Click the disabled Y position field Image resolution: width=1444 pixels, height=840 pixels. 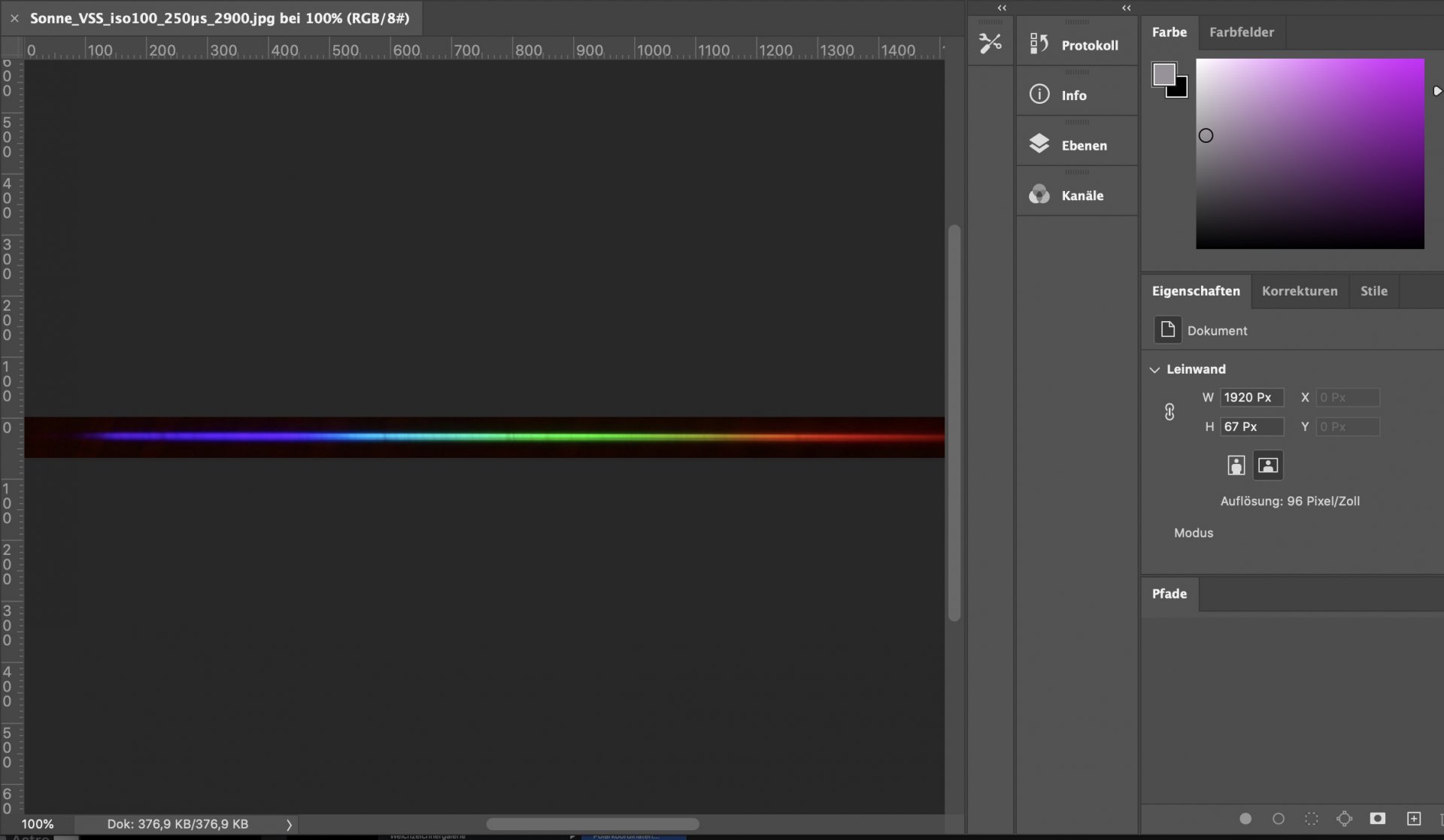[1348, 426]
